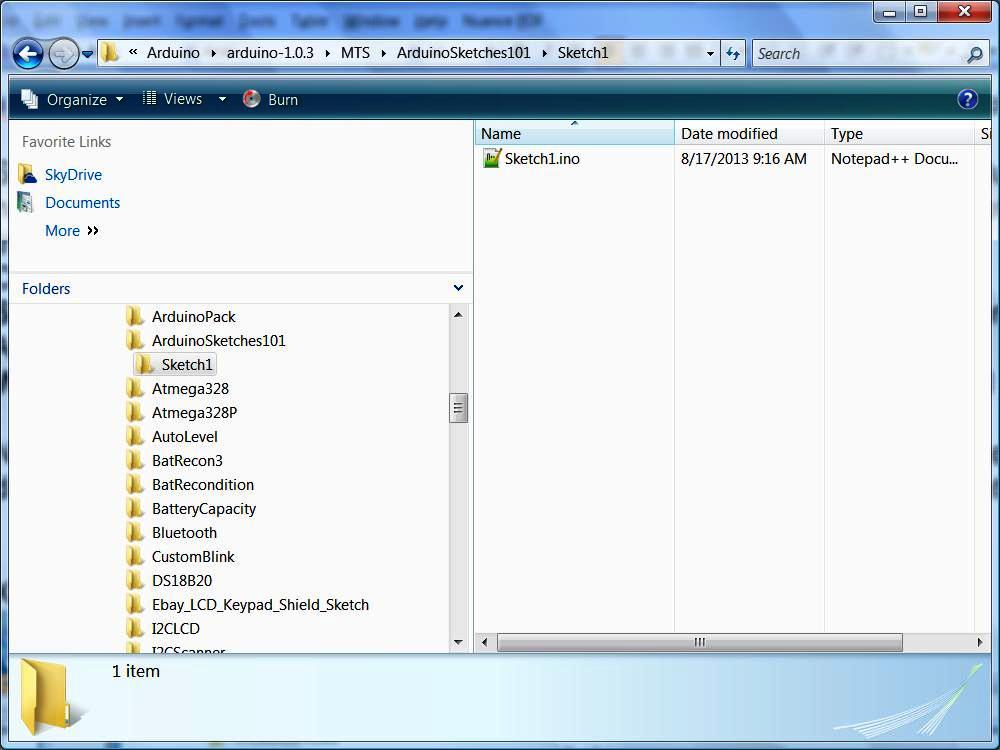The image size is (1000, 750).
Task: Expand arrow after MTS breadcrumb
Action: pos(384,54)
